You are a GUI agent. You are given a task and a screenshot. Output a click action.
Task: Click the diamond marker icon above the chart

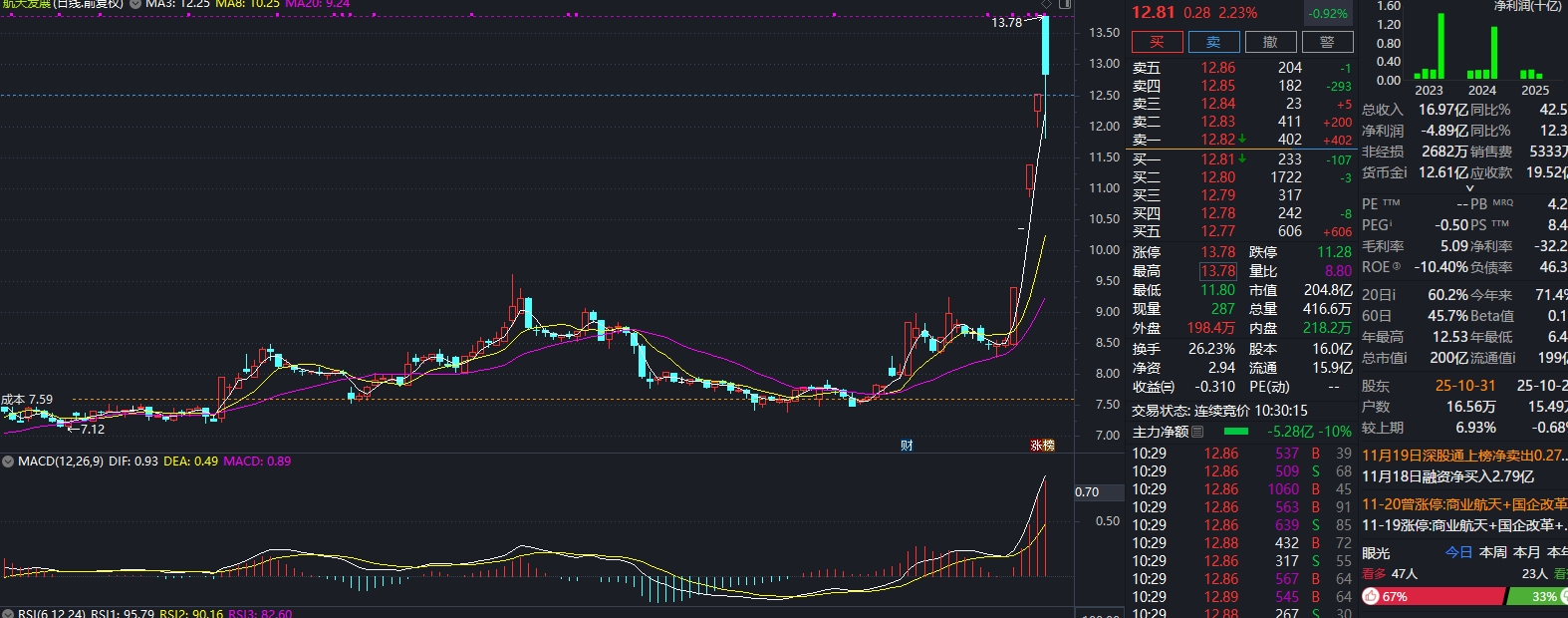(x=1046, y=5)
